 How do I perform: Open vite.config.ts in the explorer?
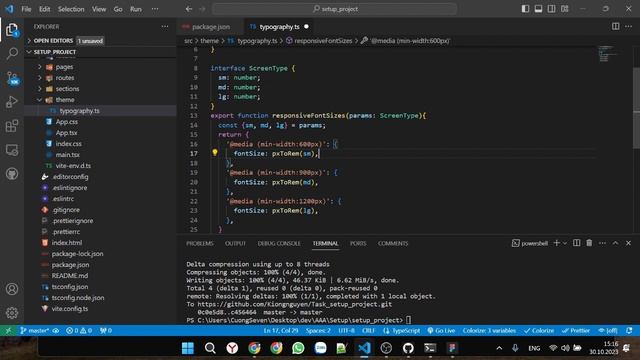(70, 309)
